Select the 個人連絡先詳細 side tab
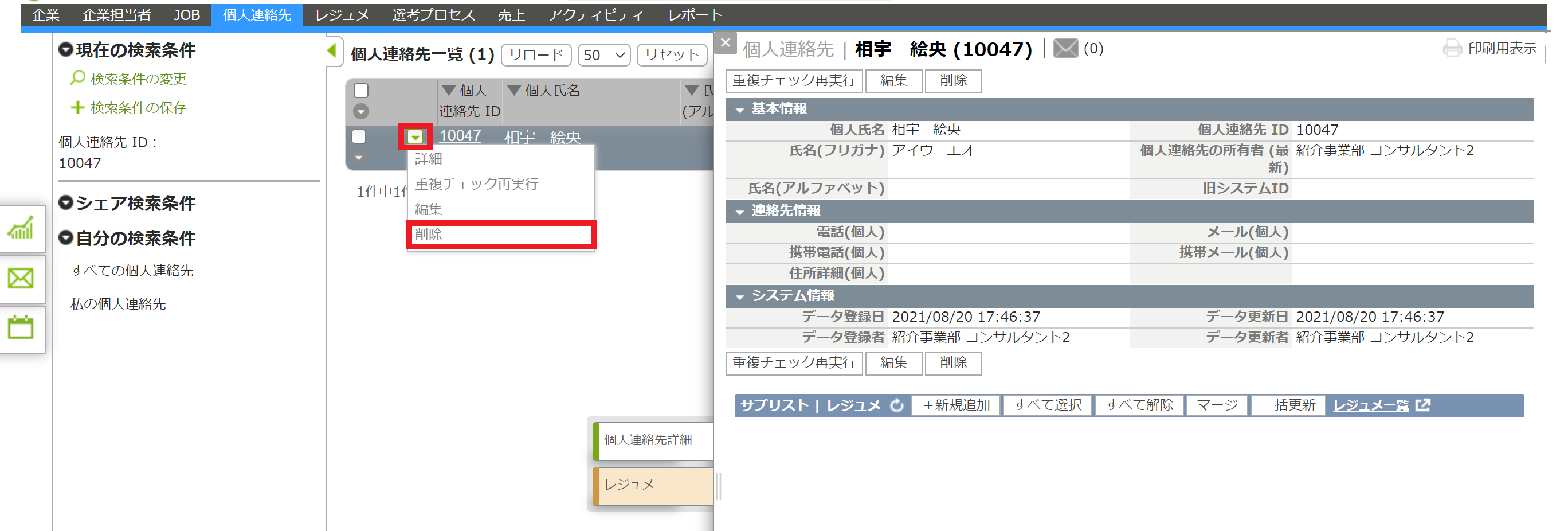Image resolution: width=1568 pixels, height=531 pixels. point(653,440)
